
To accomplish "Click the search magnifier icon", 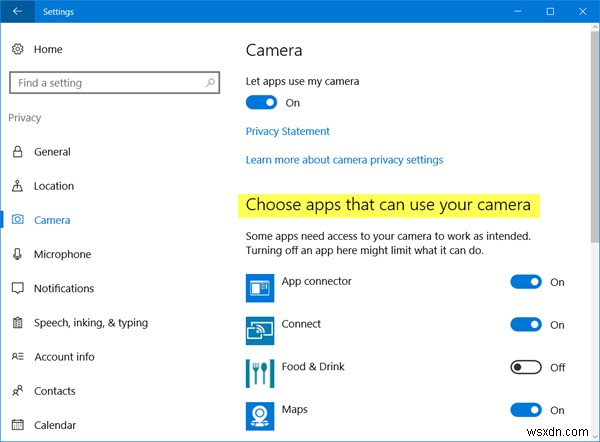I will point(210,82).
